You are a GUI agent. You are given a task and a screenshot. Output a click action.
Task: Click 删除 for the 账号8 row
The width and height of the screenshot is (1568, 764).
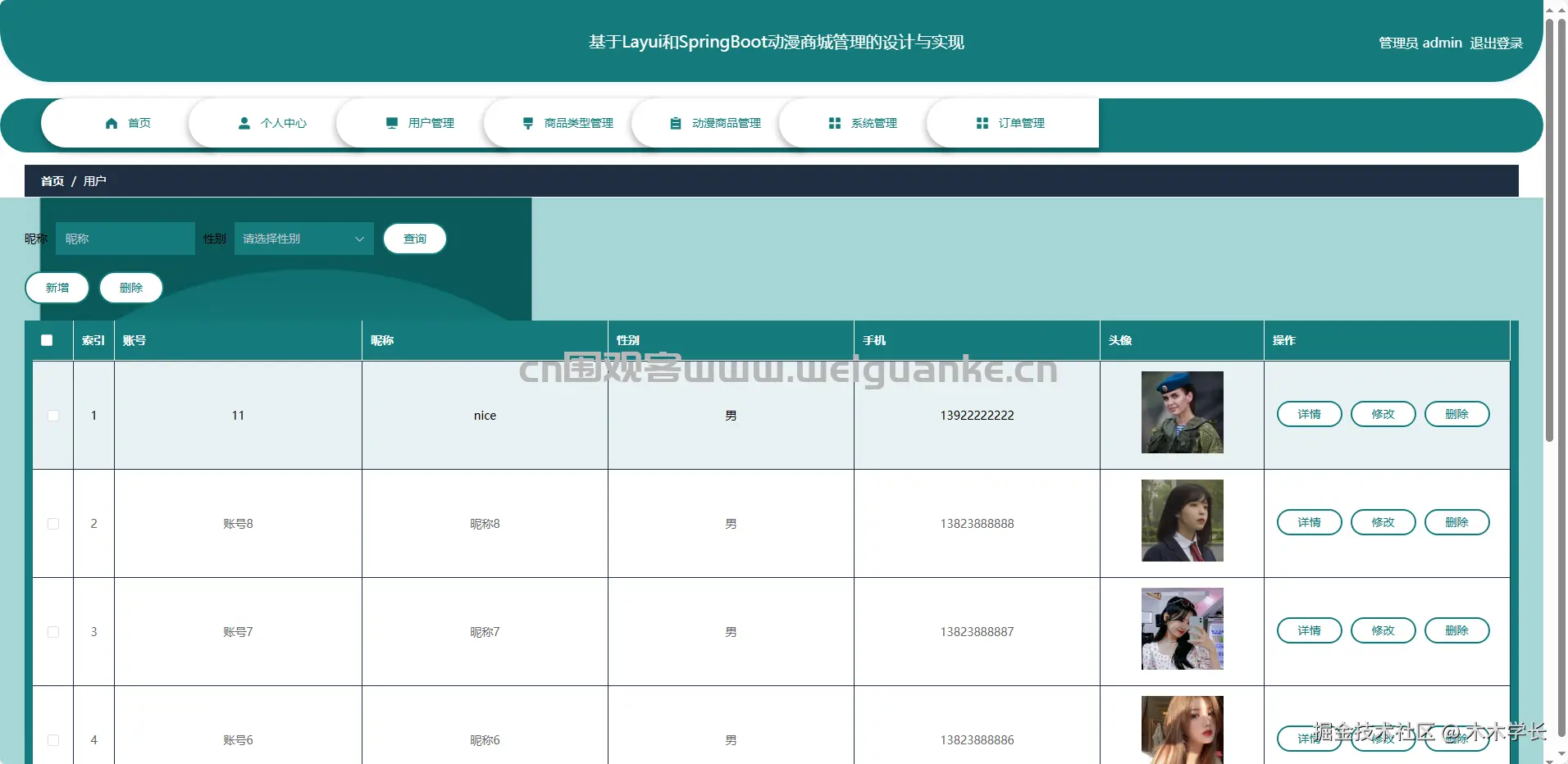1457,522
